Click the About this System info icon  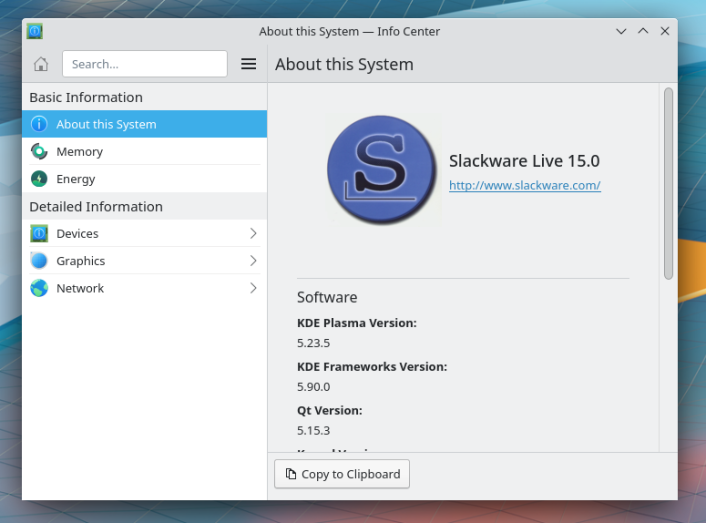click(39, 124)
